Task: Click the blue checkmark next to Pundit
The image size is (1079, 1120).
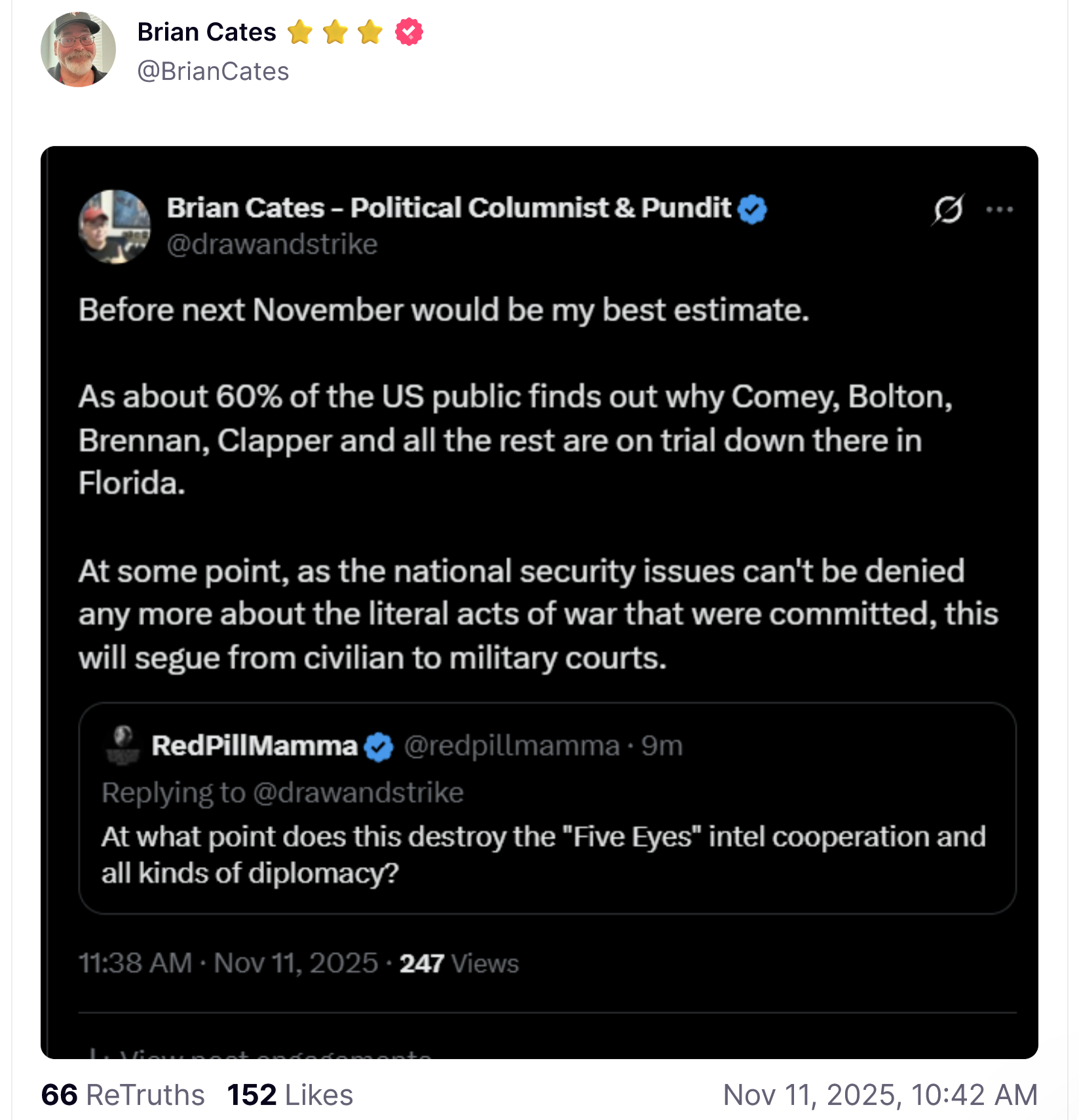Action: [752, 210]
